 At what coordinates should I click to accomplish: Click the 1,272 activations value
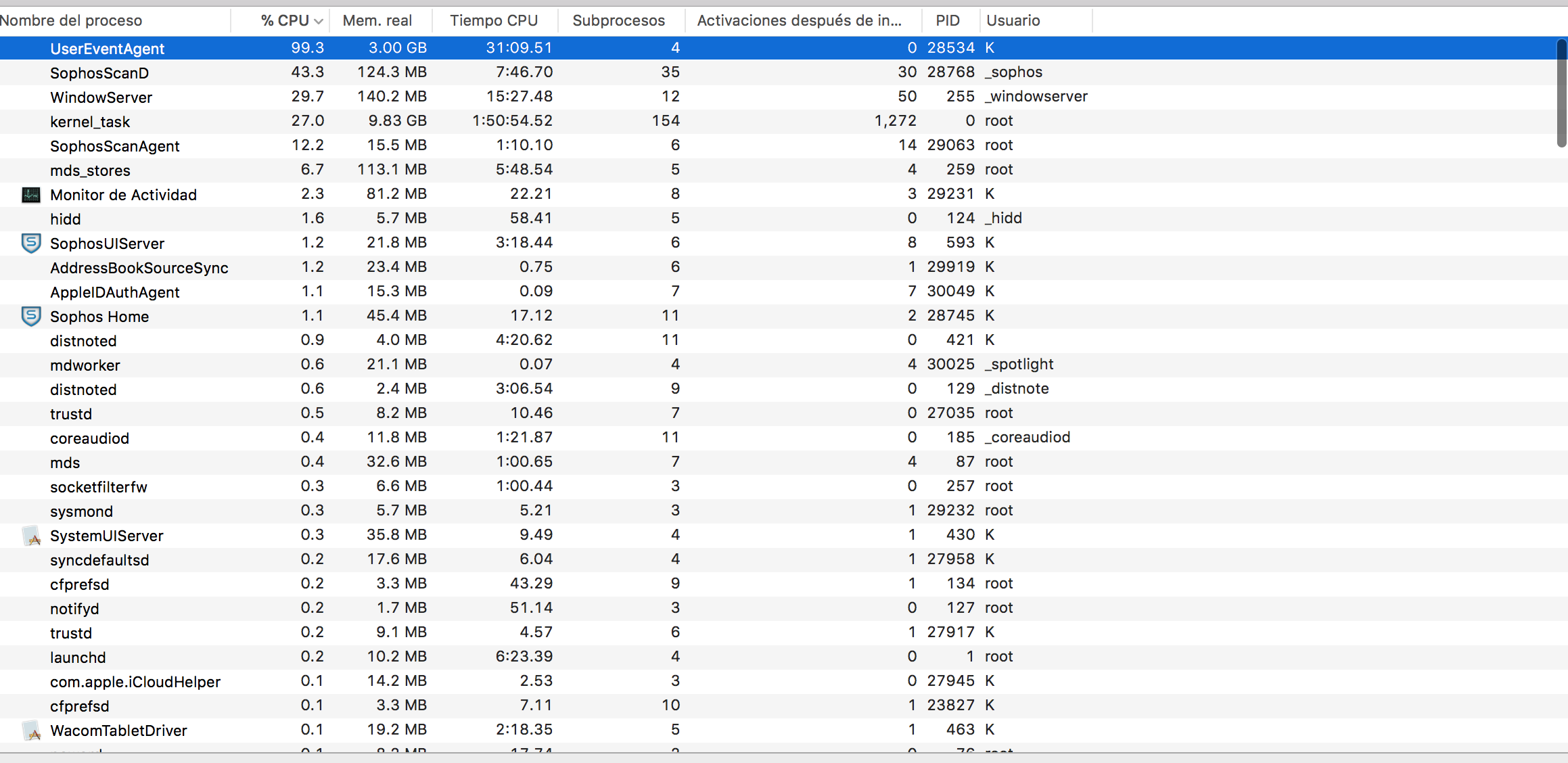tap(895, 120)
